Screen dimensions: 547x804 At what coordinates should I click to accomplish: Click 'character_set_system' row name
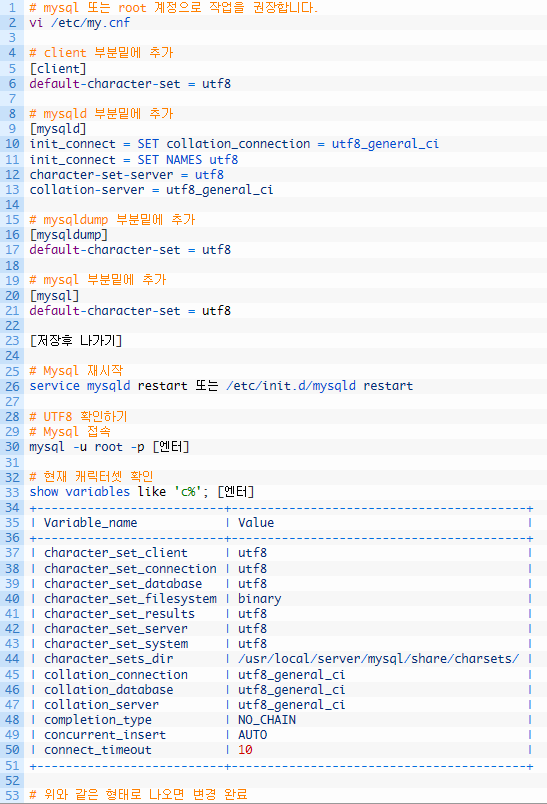pyautogui.click(x=116, y=644)
